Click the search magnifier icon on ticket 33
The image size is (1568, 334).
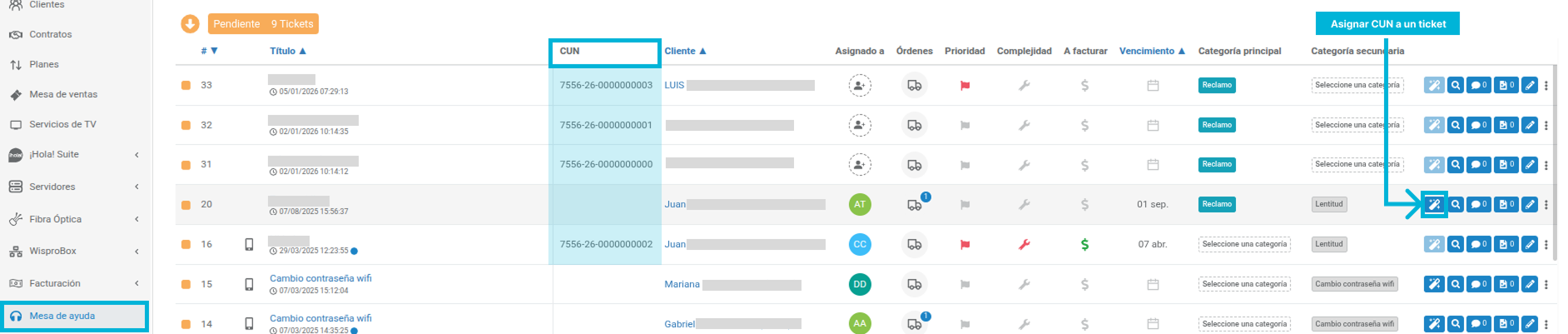[x=1456, y=85]
